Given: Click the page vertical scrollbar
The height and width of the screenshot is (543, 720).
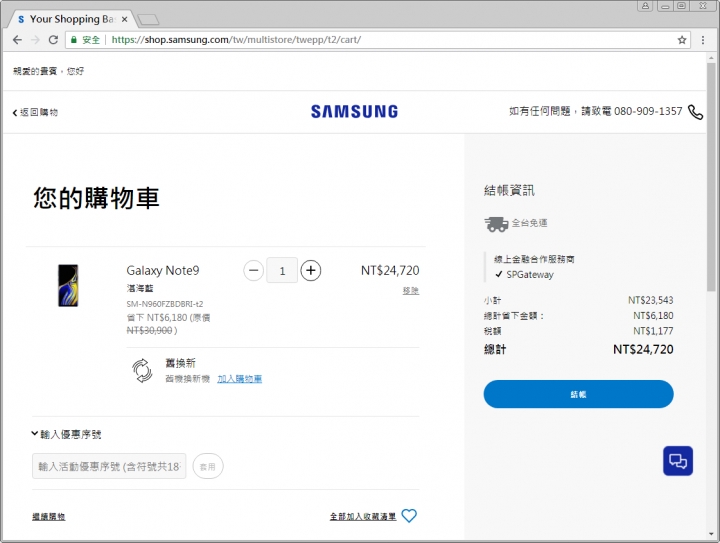Looking at the screenshot, I should 711,177.
